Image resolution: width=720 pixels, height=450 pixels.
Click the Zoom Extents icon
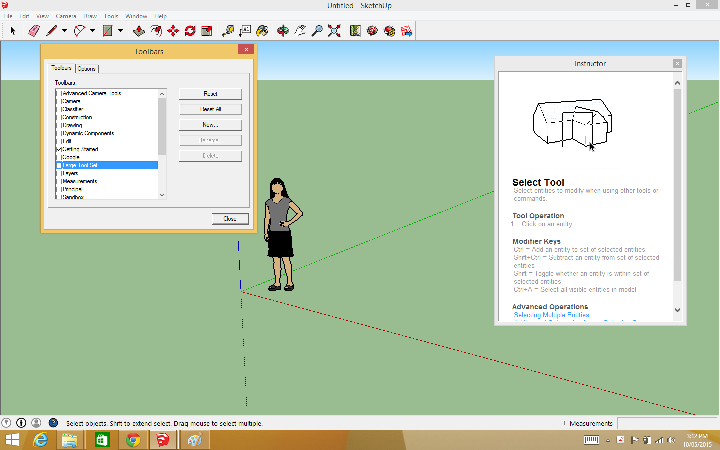pos(335,30)
